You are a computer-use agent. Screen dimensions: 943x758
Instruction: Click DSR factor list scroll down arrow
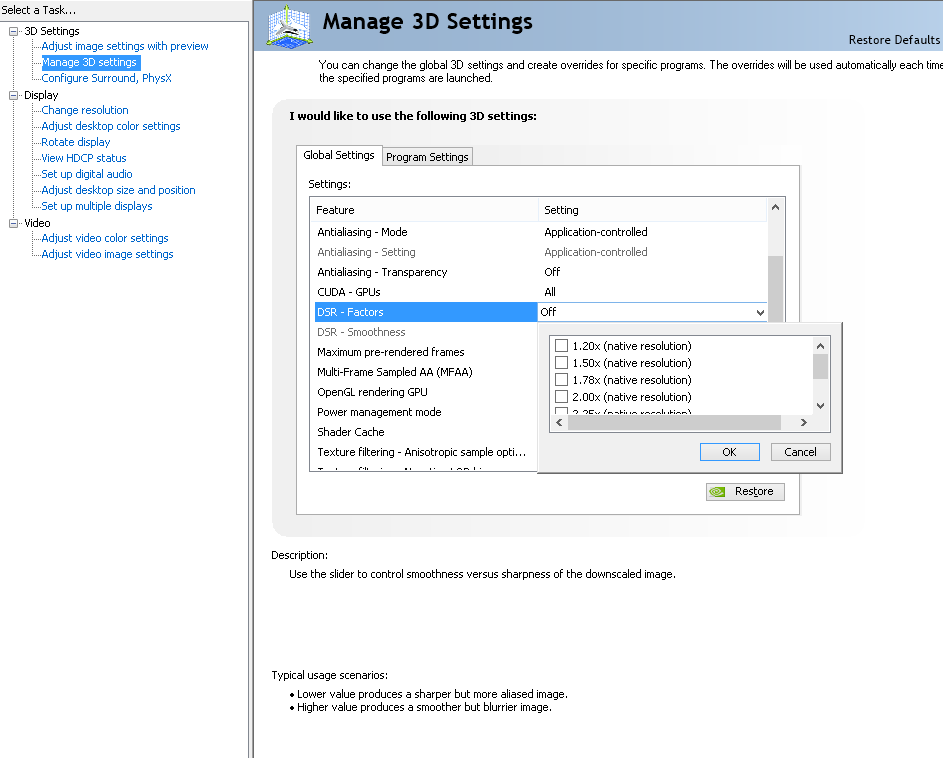point(820,406)
